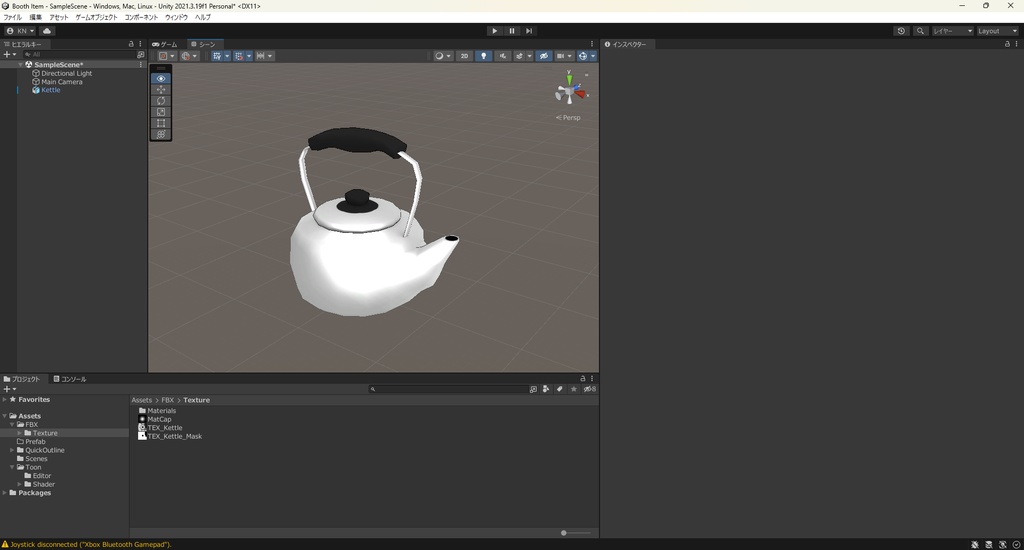This screenshot has height=550, width=1024.
Task: Click the Pause button
Action: [512, 31]
